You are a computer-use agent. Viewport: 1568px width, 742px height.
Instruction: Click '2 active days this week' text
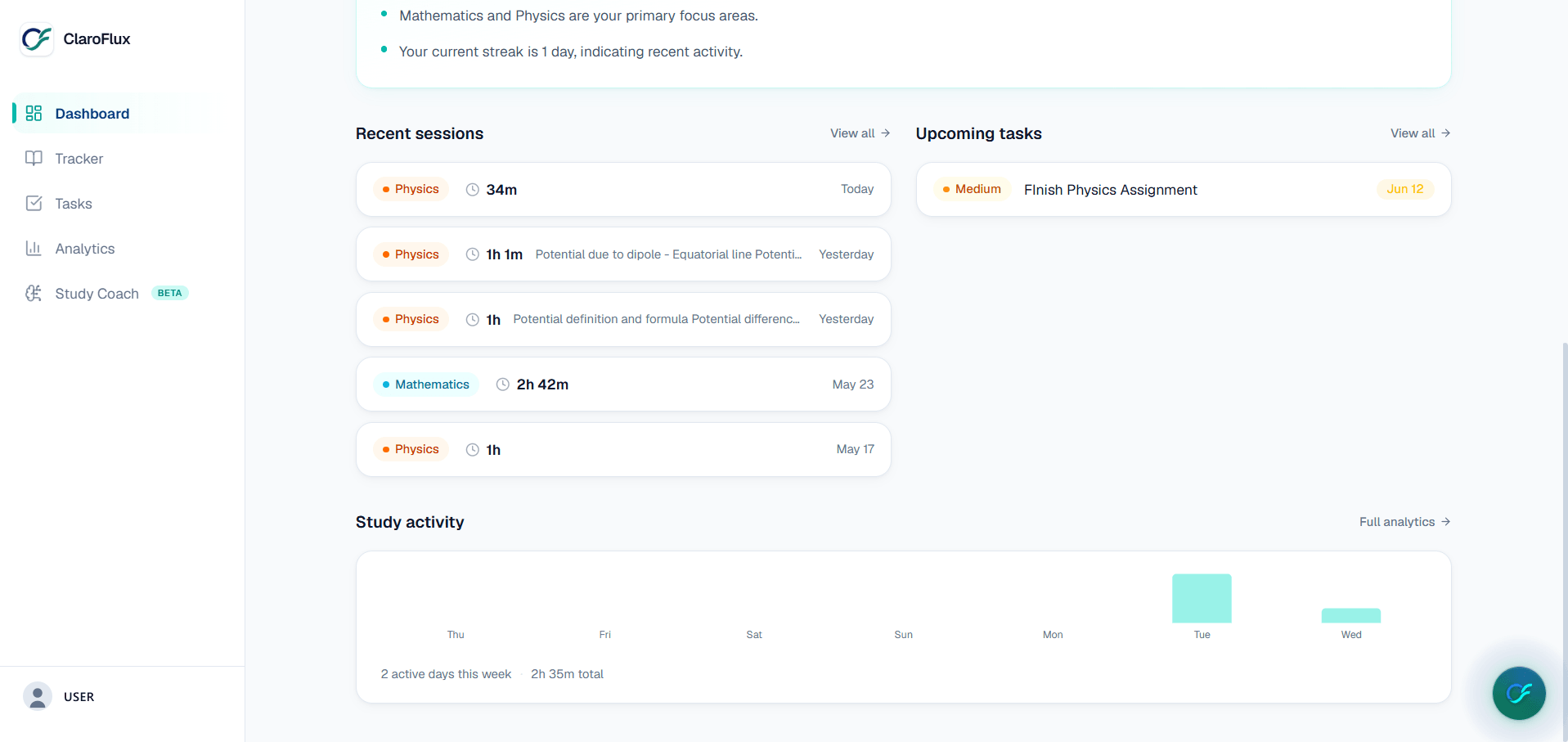tap(446, 674)
